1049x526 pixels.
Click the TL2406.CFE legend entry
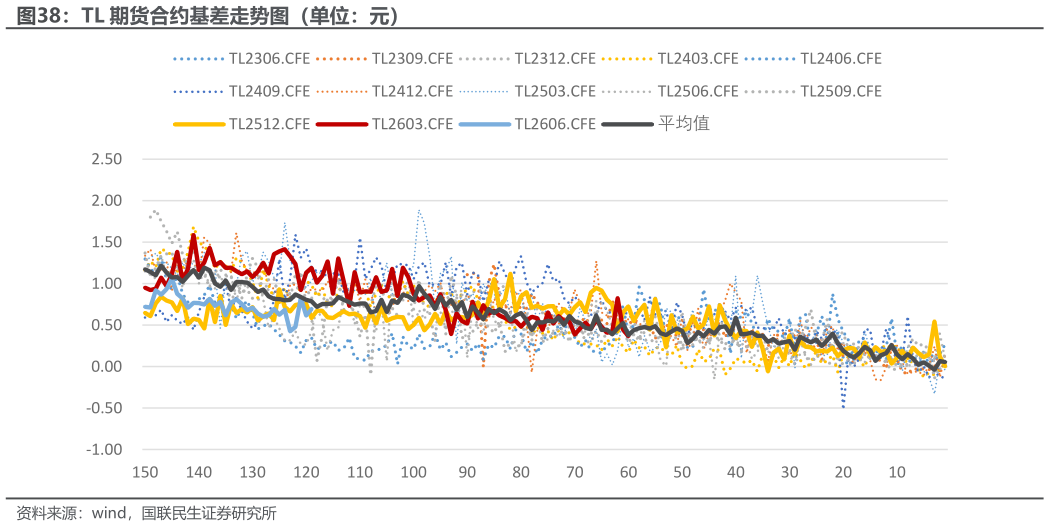click(x=841, y=59)
